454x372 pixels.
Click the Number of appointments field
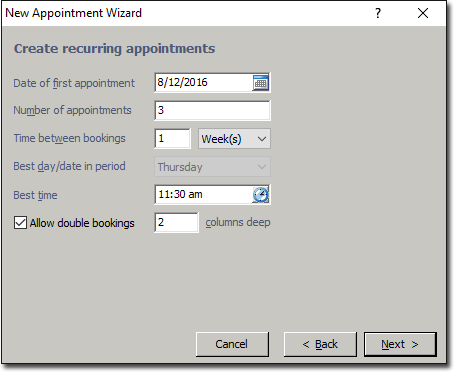[x=212, y=110]
